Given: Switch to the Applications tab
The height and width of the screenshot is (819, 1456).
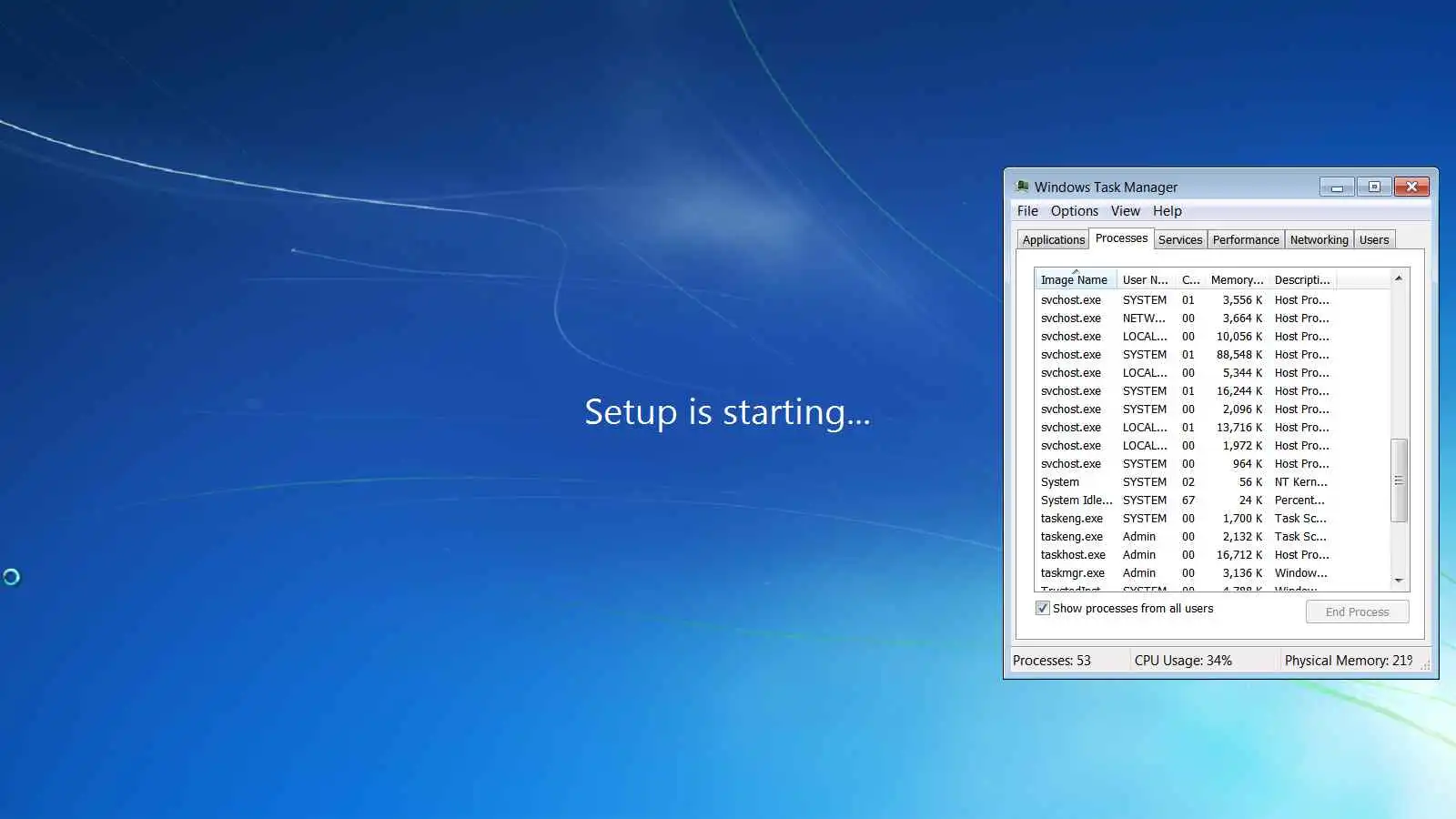Looking at the screenshot, I should (1054, 239).
